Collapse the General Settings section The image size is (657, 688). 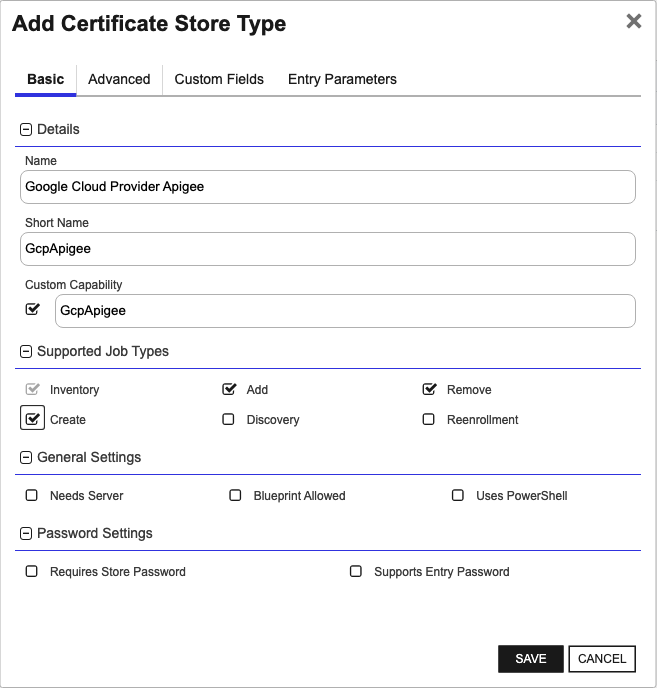coord(26,458)
